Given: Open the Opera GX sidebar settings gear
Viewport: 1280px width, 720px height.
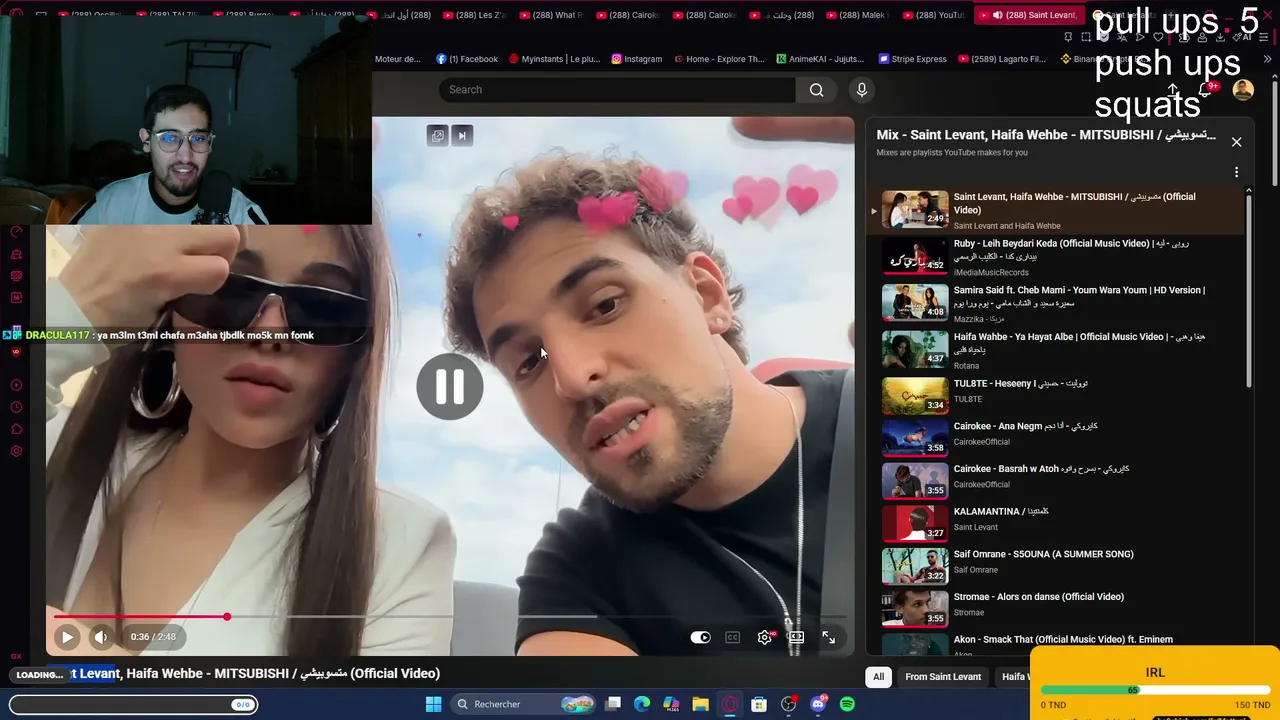Looking at the screenshot, I should (x=16, y=451).
